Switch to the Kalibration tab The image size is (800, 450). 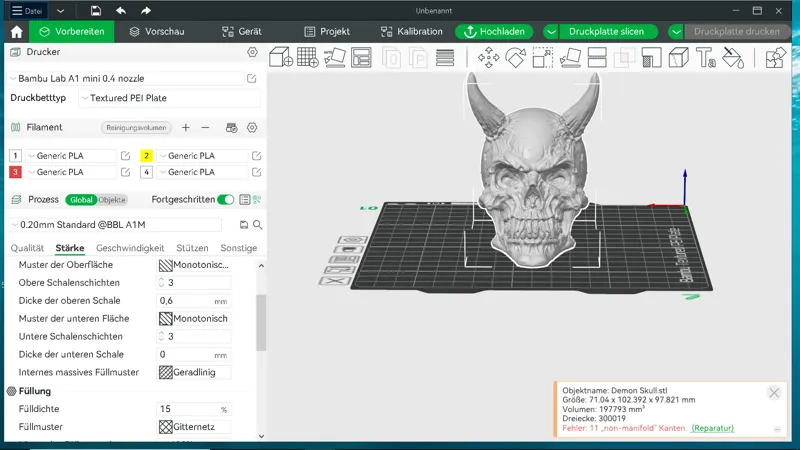(412, 32)
